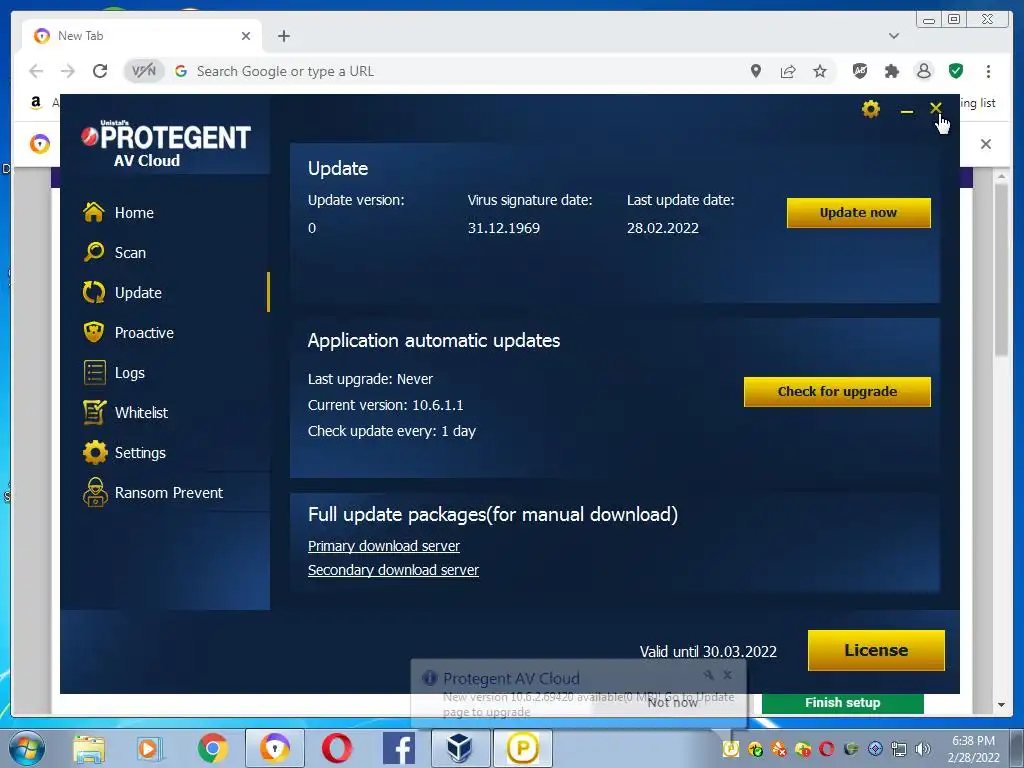Image resolution: width=1024 pixels, height=768 pixels.
Task: Click the volume icon in system tray
Action: click(923, 749)
